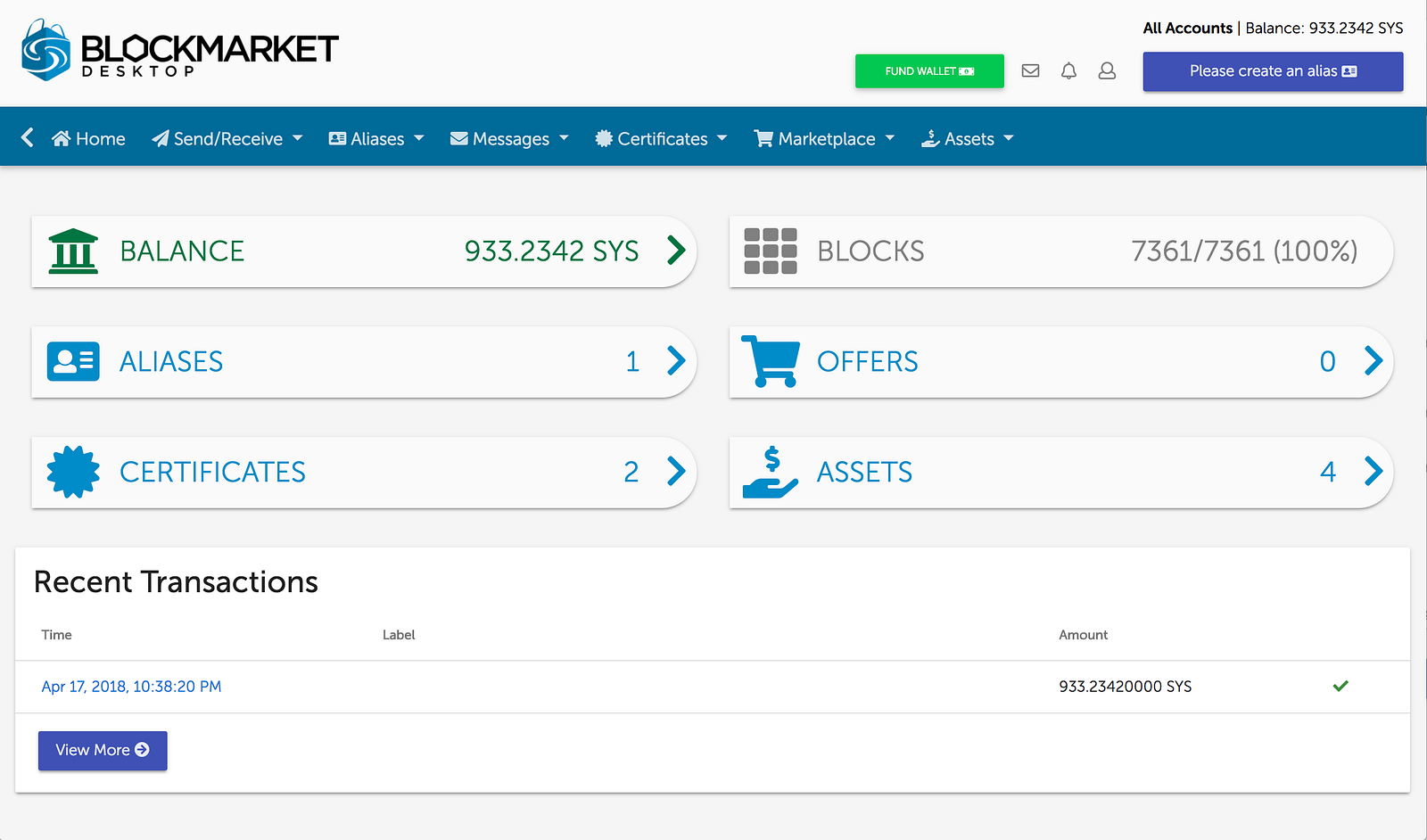The image size is (1427, 840).
Task: Click the BALANCE card title
Action: coord(182,251)
